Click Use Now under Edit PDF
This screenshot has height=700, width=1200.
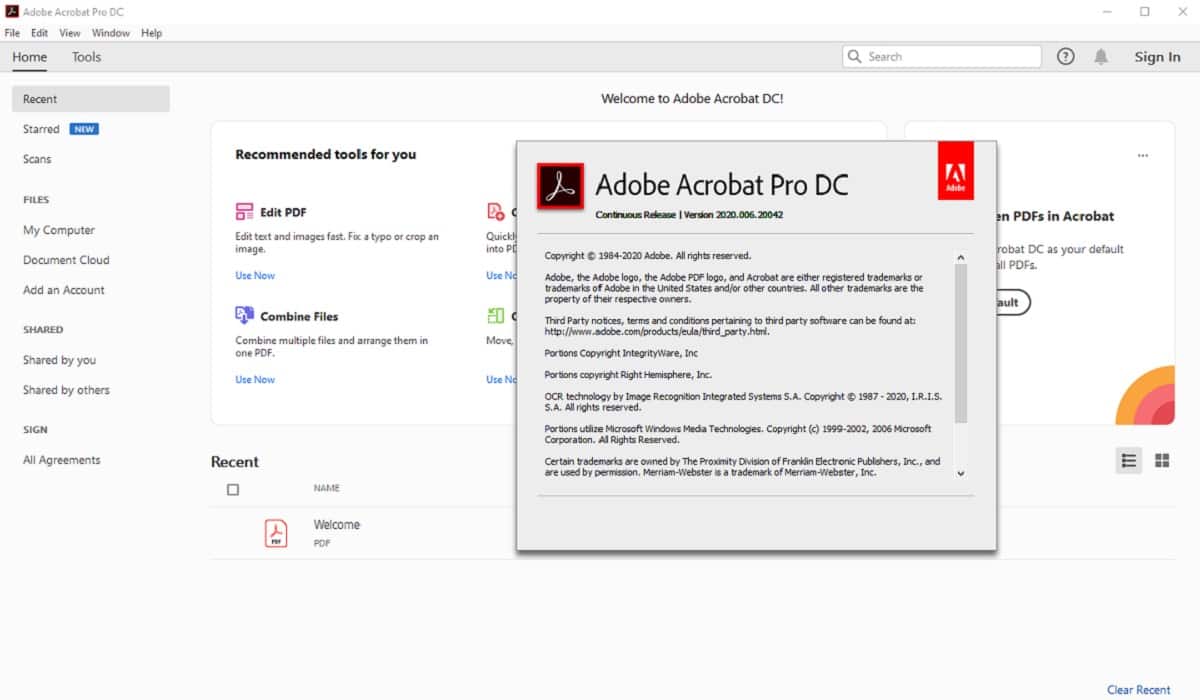tap(255, 276)
